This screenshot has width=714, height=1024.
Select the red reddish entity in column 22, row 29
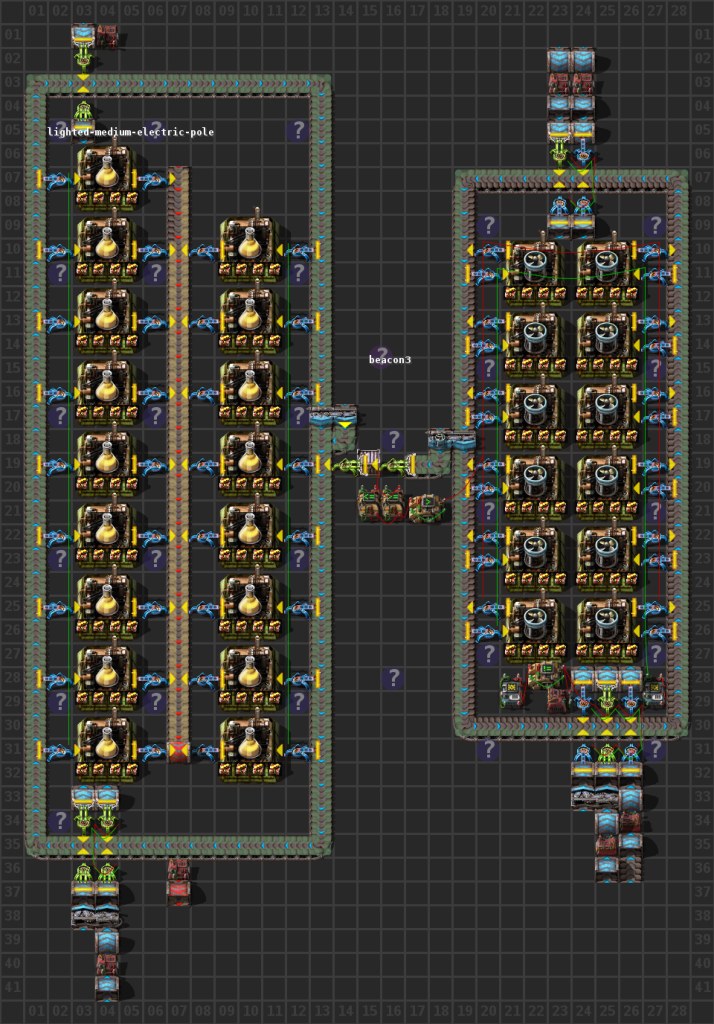point(557,699)
